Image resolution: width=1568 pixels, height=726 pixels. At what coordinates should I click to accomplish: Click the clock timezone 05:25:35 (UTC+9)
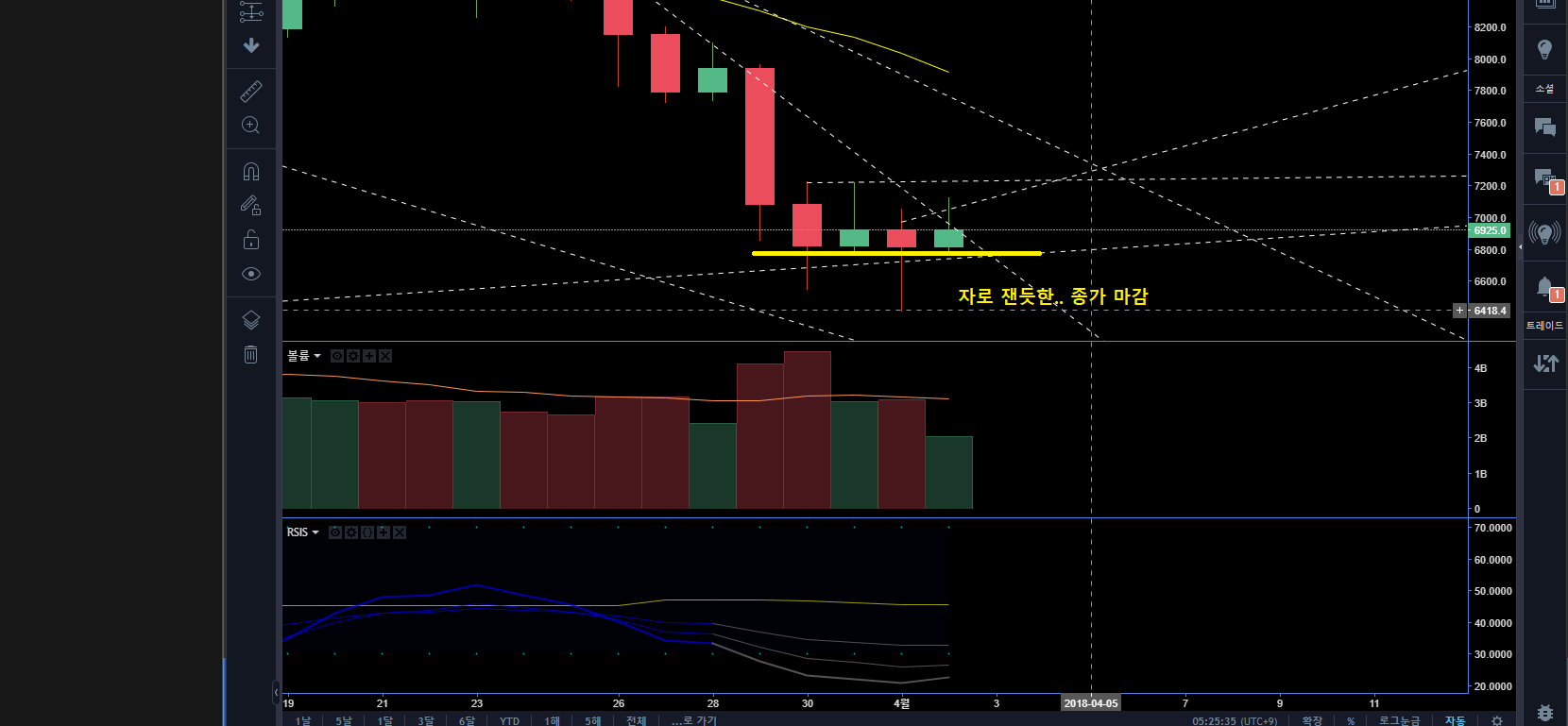[x=1235, y=720]
